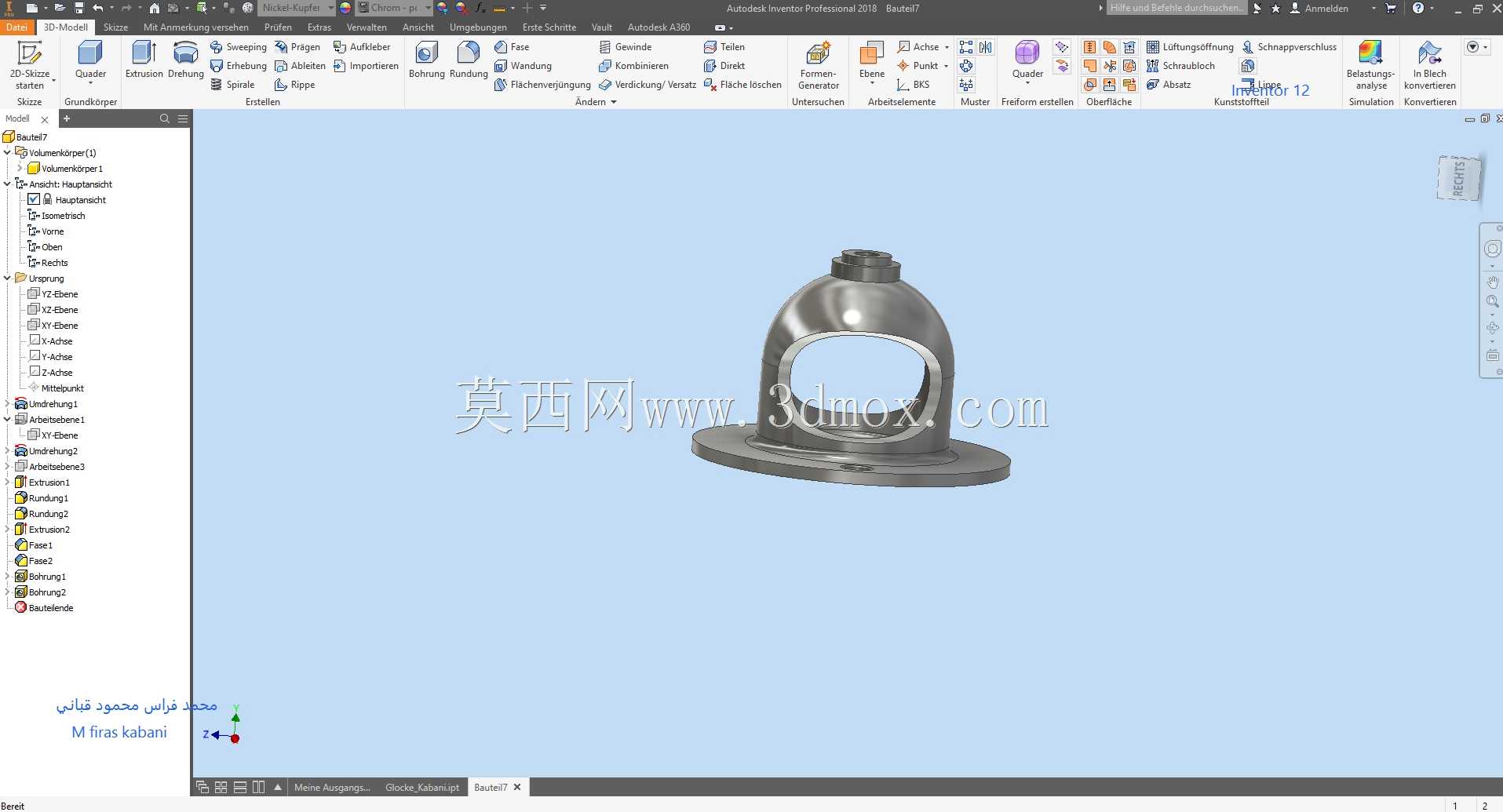Image resolution: width=1503 pixels, height=812 pixels.
Task: Collapse the Ursprung folder
Action: (x=7, y=278)
